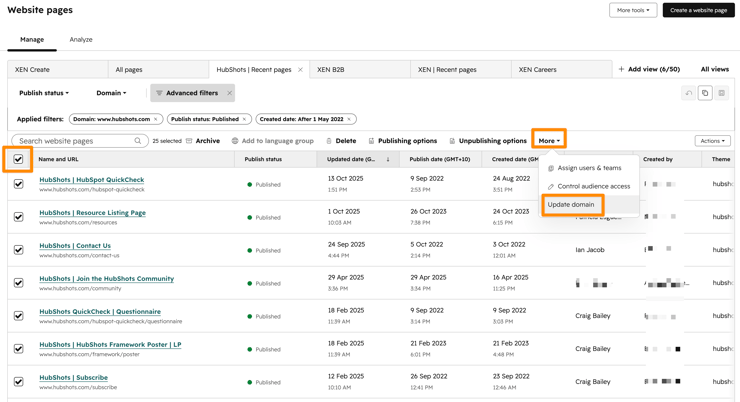Click Add view (6/50)

click(x=649, y=69)
